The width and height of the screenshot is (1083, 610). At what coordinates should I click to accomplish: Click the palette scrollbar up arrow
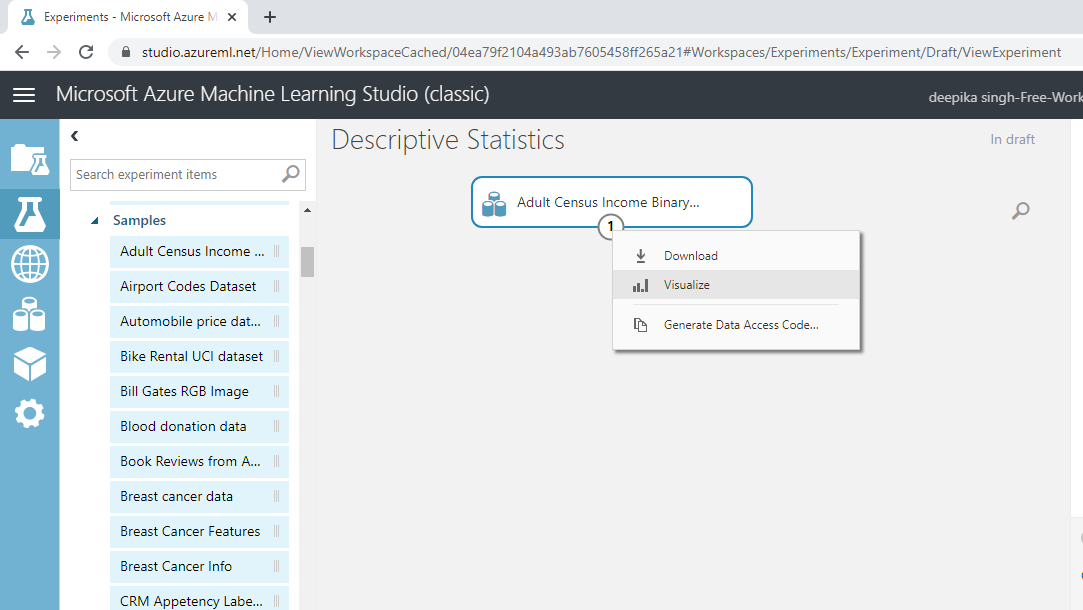tap(307, 210)
